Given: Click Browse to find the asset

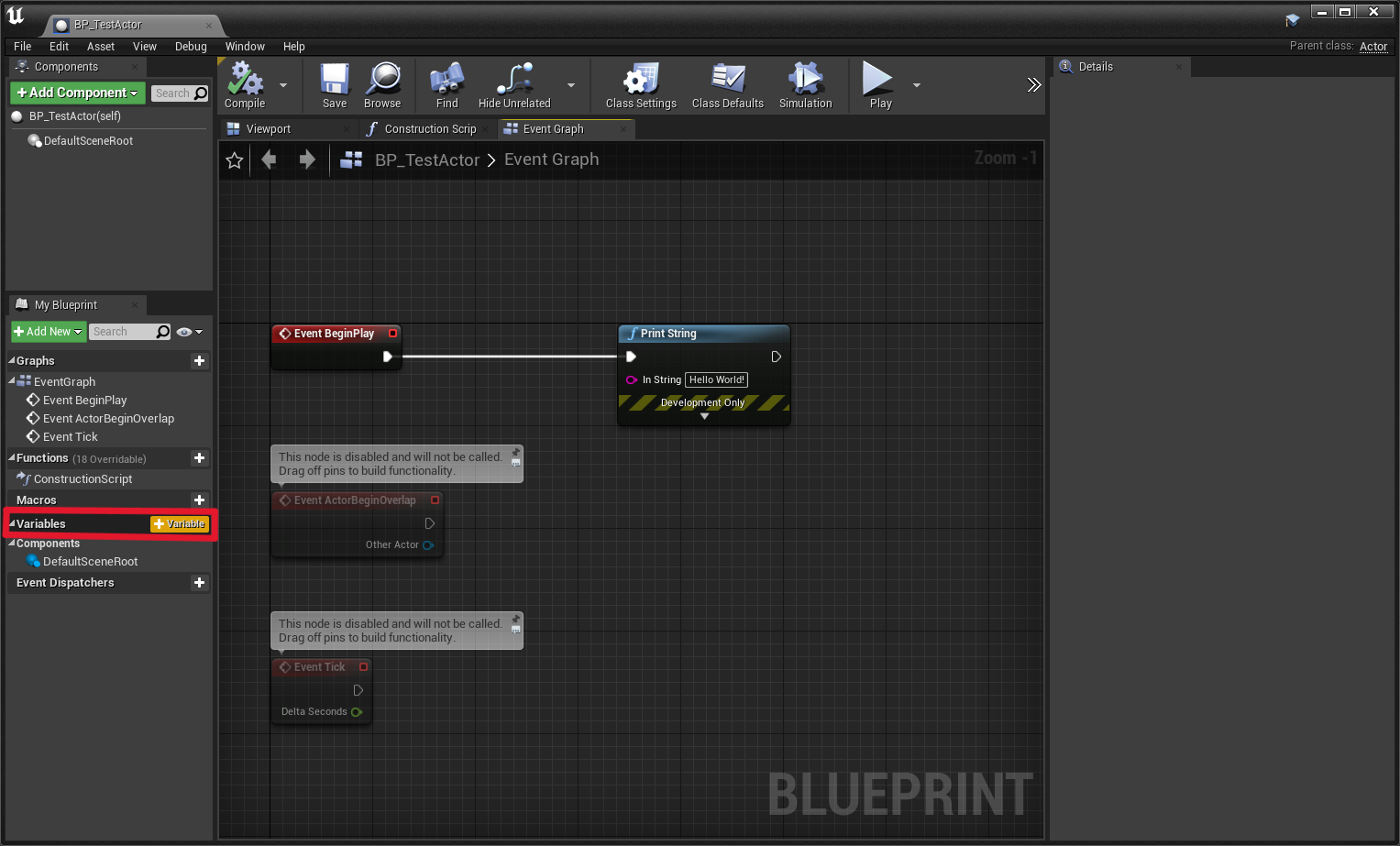Looking at the screenshot, I should [x=382, y=84].
